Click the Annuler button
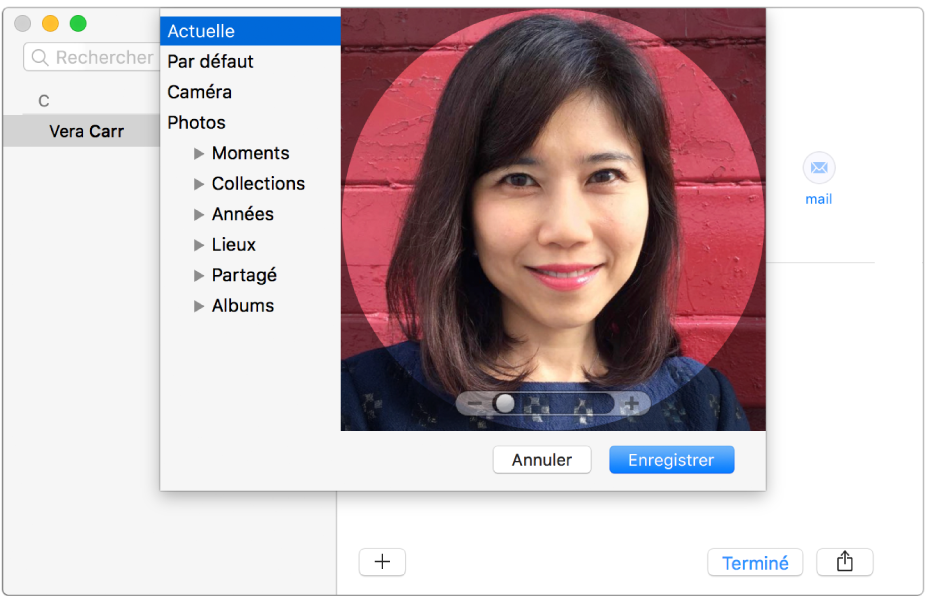Image resolution: width=931 pixels, height=596 pixels. tap(541, 460)
